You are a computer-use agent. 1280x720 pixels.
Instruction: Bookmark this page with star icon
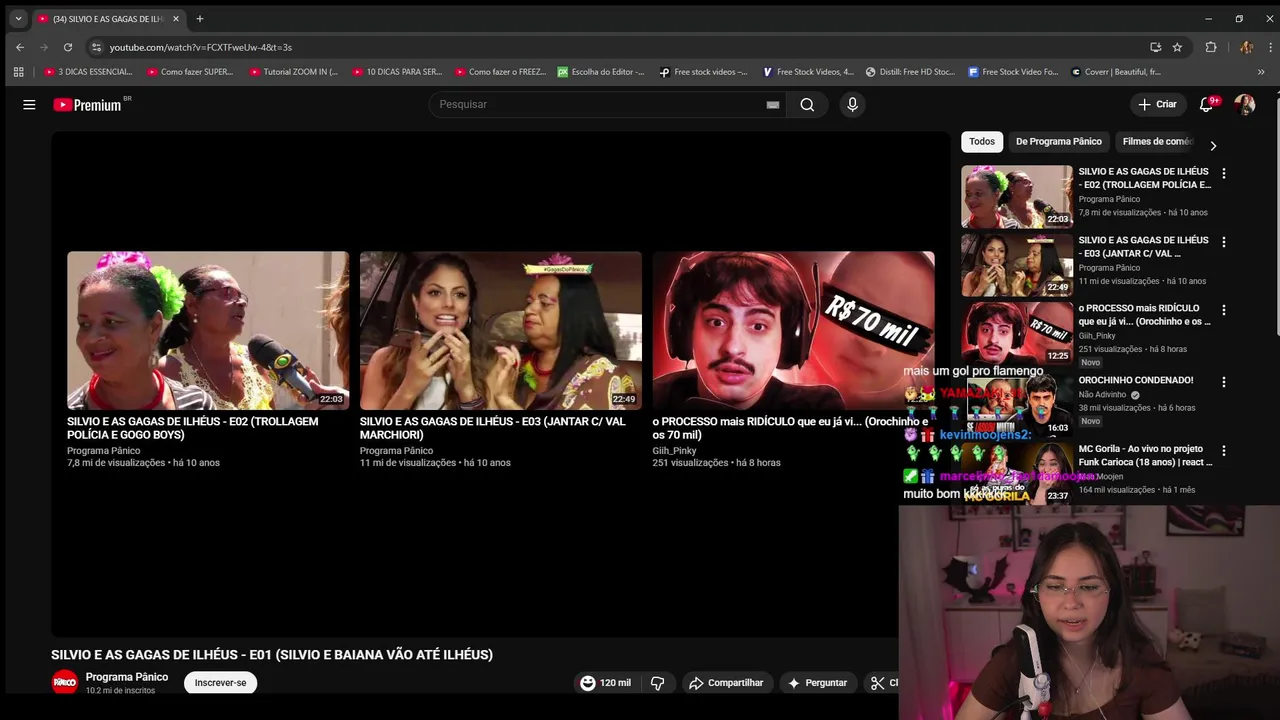tap(1177, 47)
